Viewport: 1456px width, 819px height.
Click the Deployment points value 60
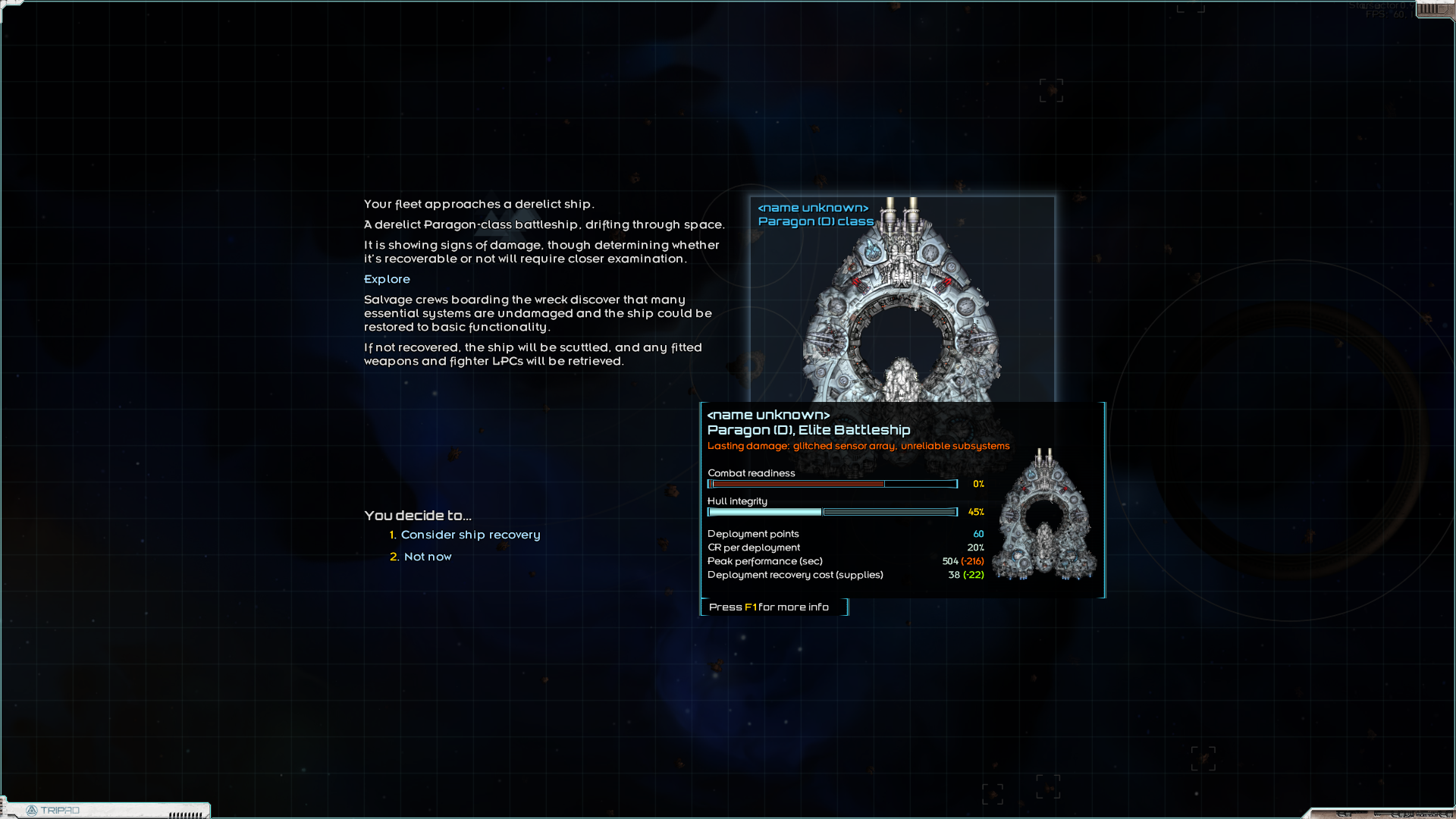point(978,534)
